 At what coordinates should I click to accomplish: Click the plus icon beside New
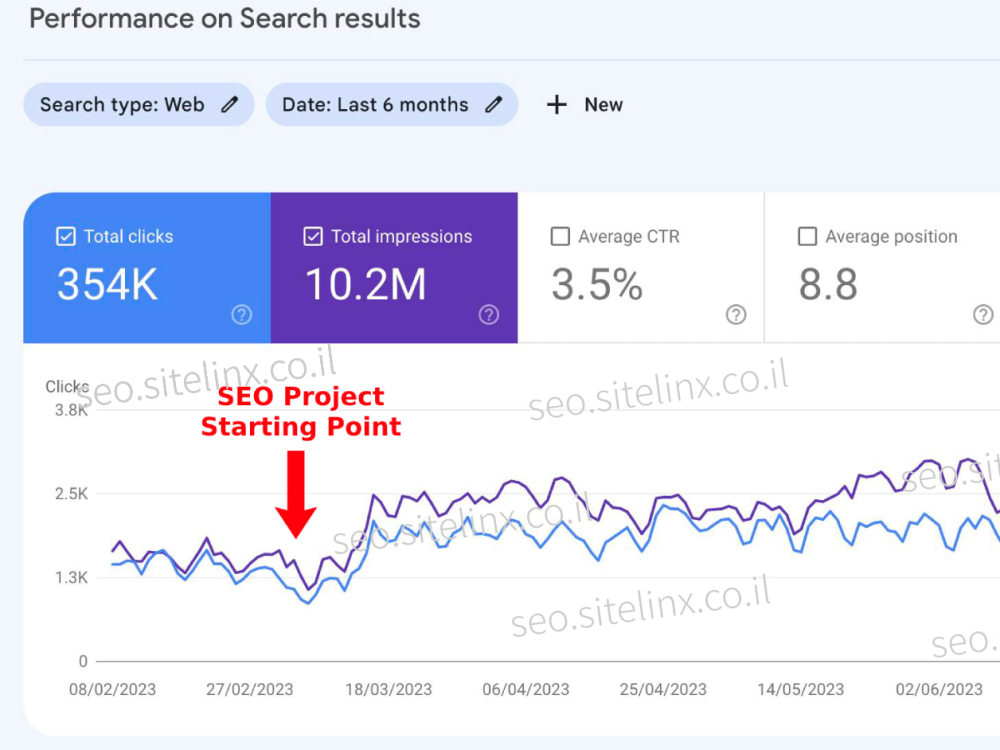click(x=557, y=105)
